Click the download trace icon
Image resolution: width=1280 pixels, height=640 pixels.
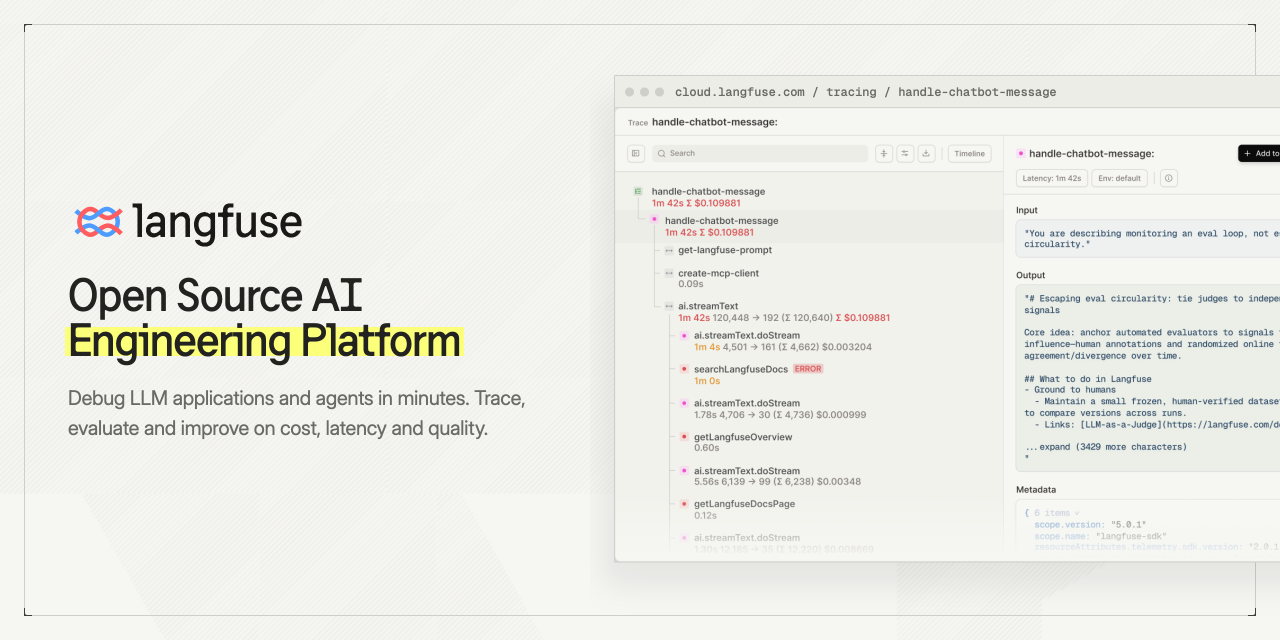point(927,153)
